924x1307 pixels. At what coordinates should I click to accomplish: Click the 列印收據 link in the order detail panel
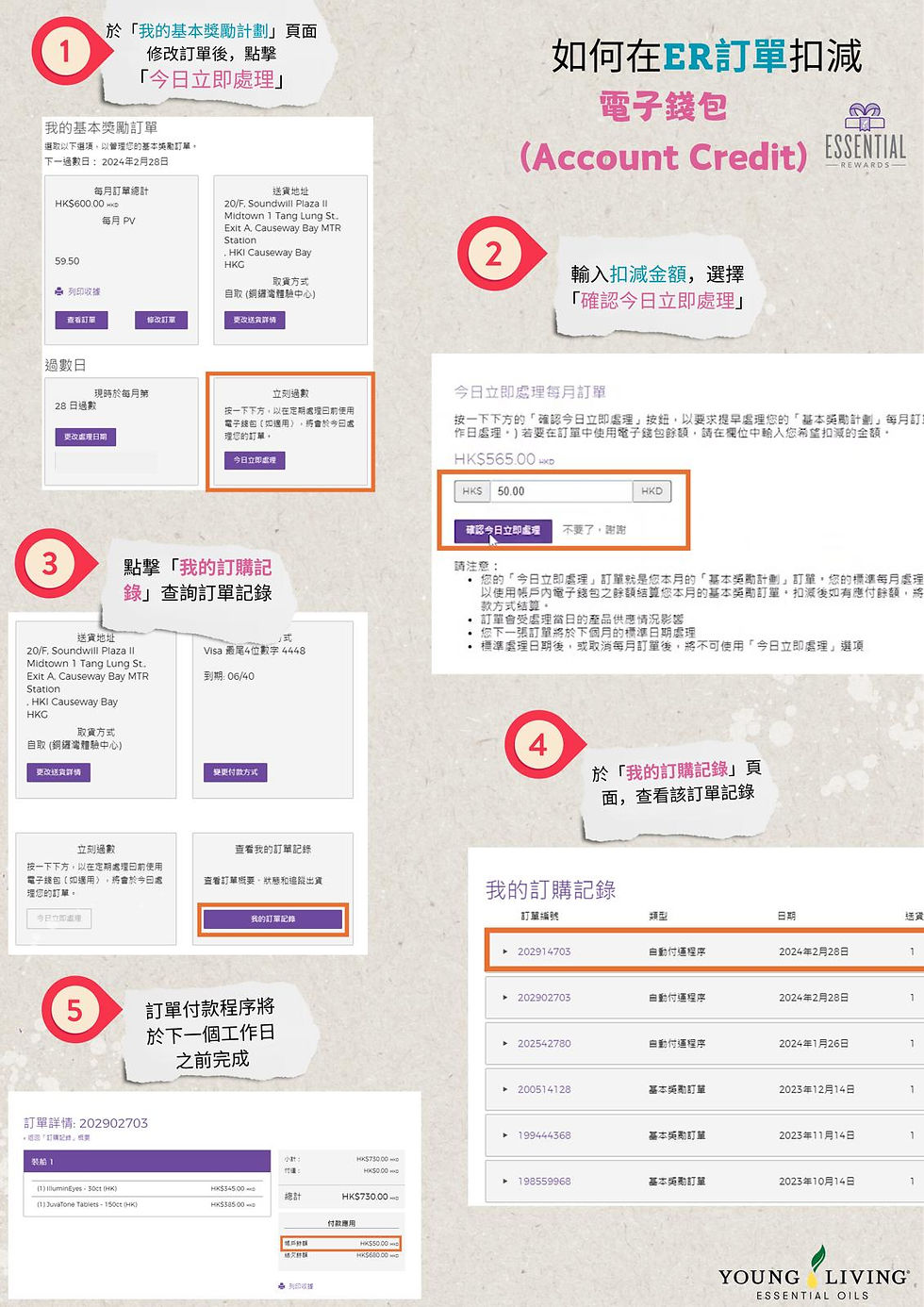pyautogui.click(x=301, y=1286)
